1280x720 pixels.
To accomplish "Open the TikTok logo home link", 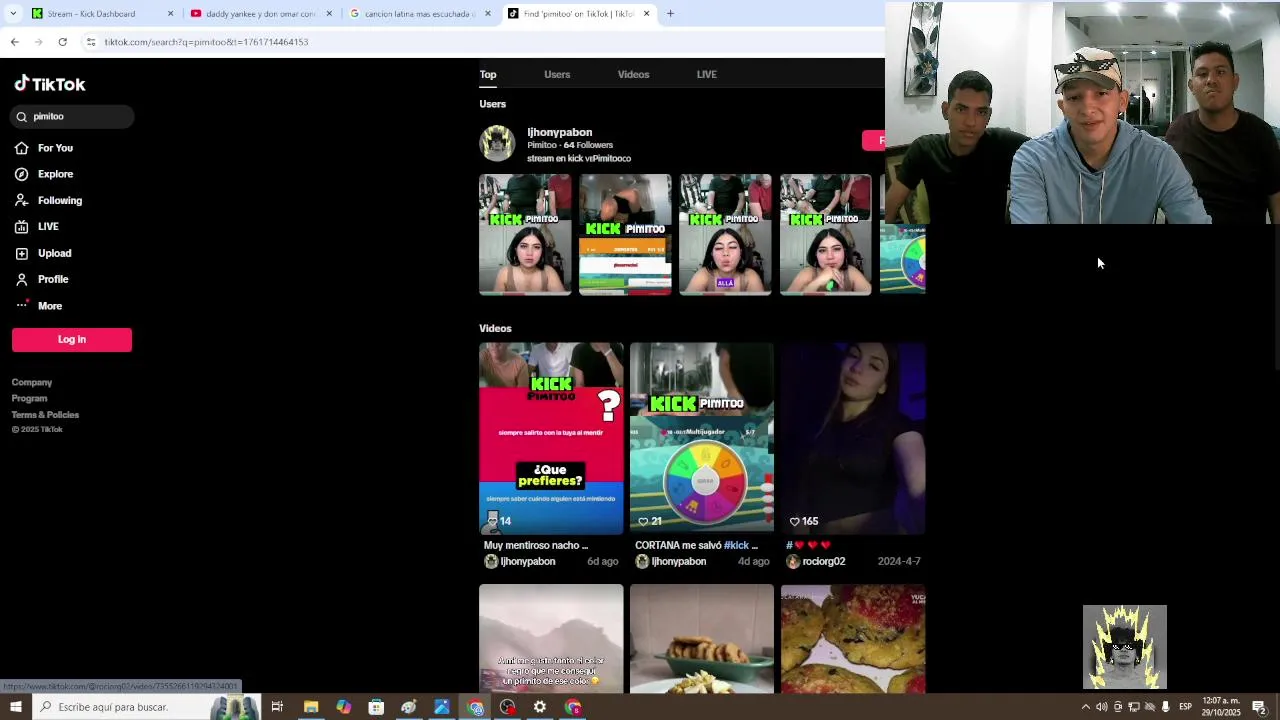I will tap(50, 84).
